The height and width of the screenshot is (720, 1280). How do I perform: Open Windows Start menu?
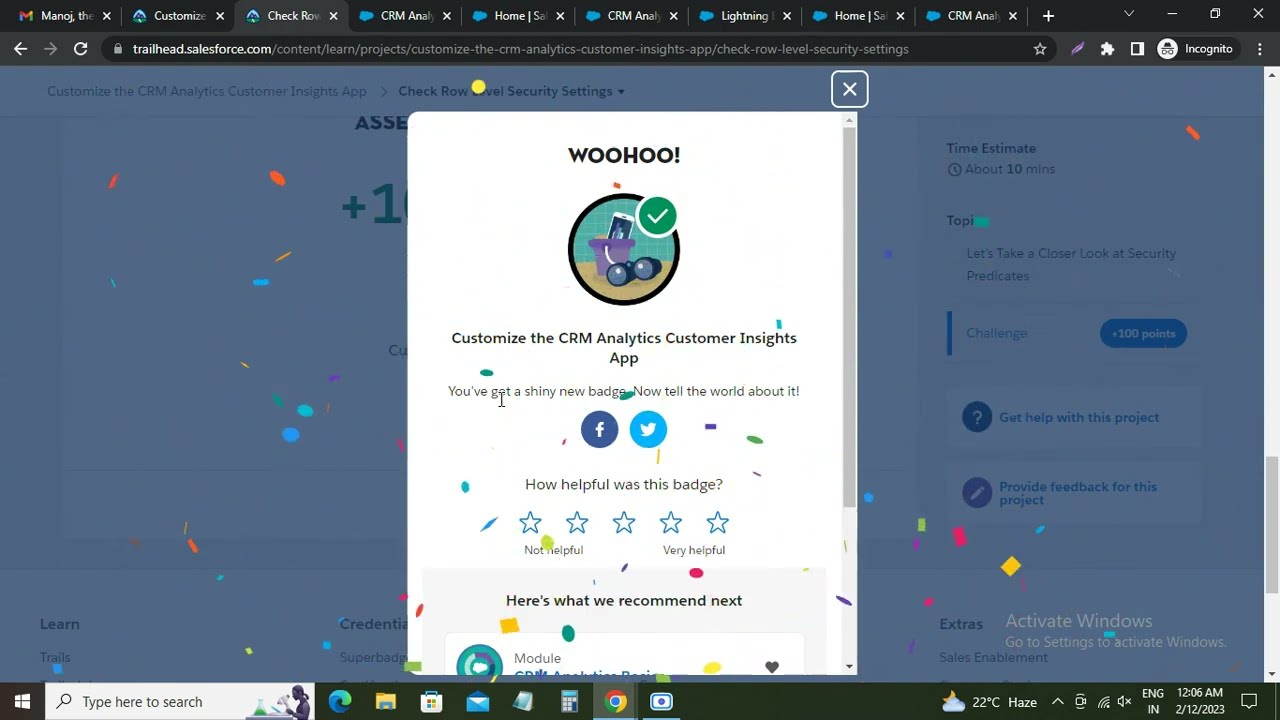point(22,701)
